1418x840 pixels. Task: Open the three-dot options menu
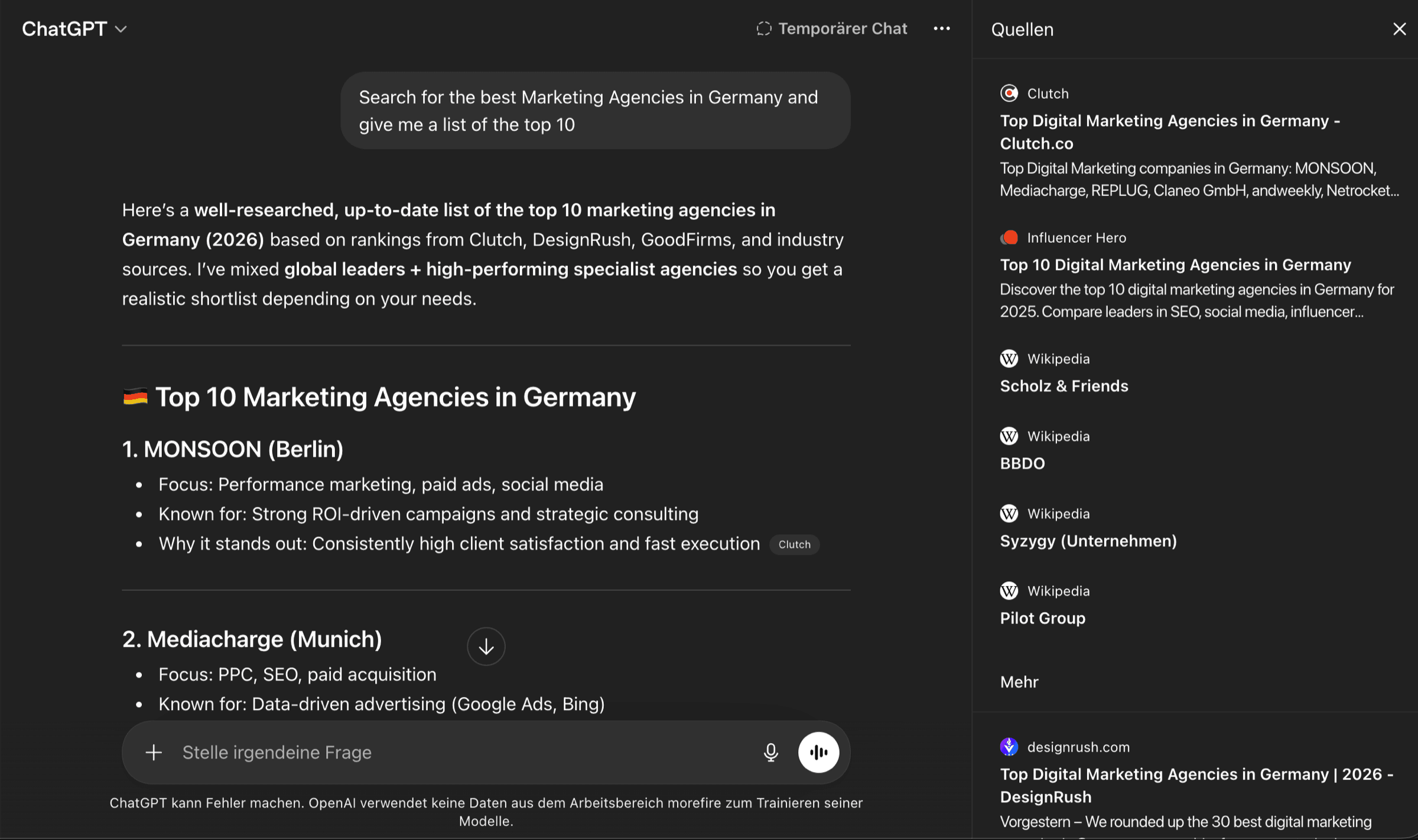(942, 28)
